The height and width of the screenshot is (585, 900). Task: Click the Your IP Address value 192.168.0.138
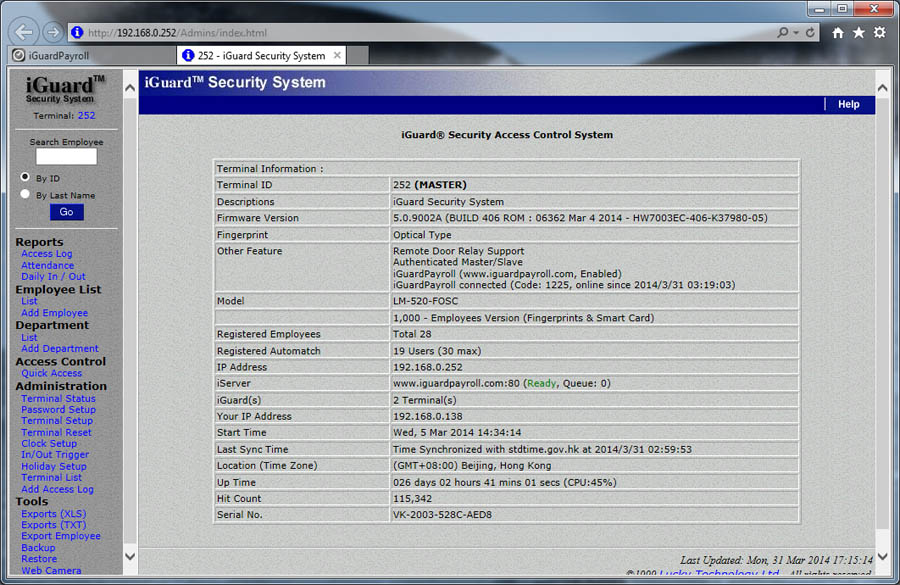click(x=428, y=416)
